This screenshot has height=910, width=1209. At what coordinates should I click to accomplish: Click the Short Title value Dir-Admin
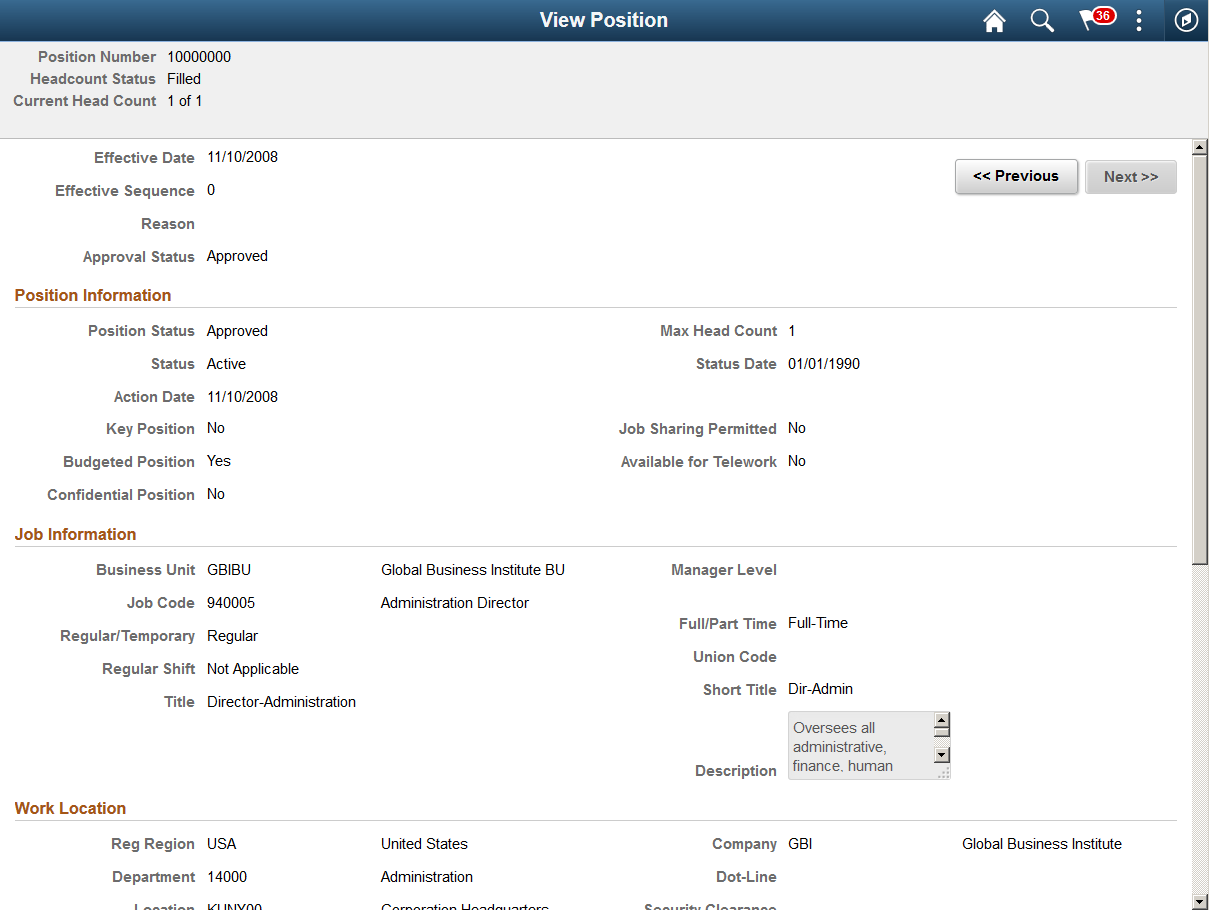pyautogui.click(x=821, y=689)
